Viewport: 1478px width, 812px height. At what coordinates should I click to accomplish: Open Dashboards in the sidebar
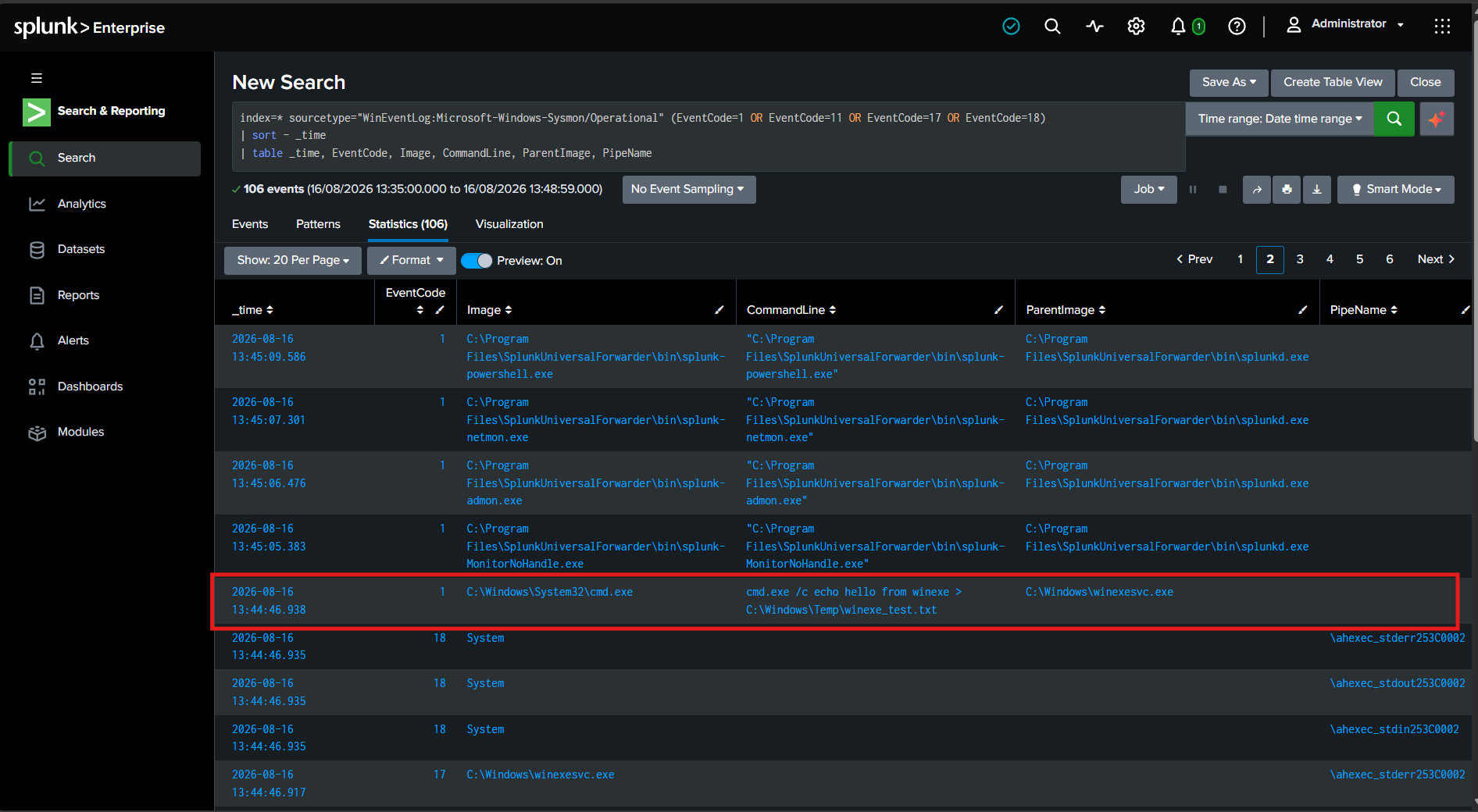(x=105, y=386)
